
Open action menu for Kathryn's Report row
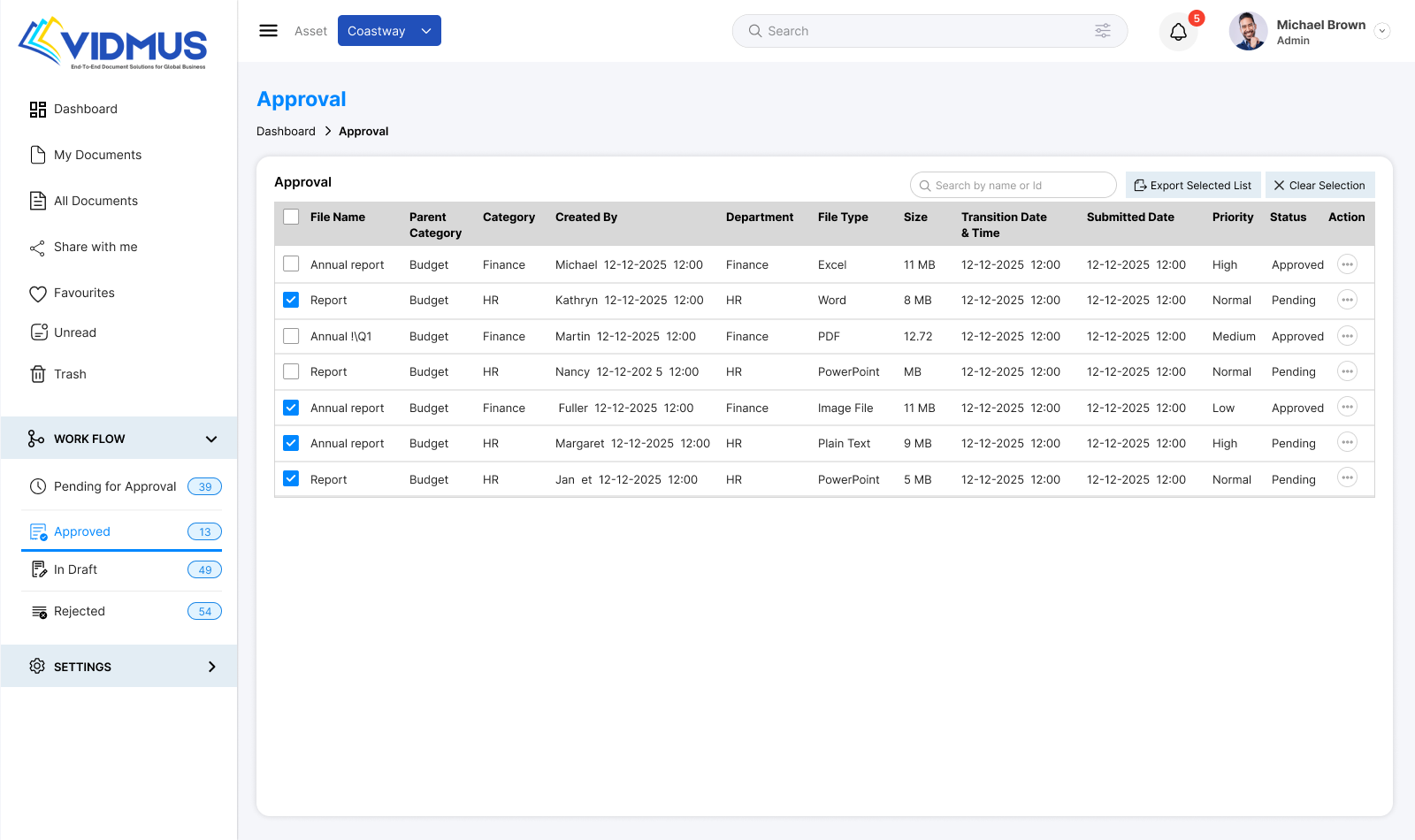[x=1347, y=300]
